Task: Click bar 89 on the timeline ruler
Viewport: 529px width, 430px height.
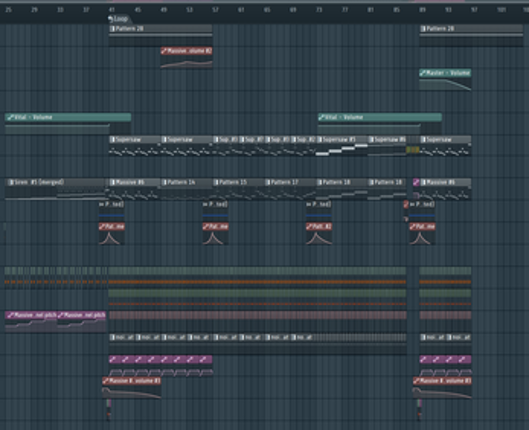Action: coord(422,10)
